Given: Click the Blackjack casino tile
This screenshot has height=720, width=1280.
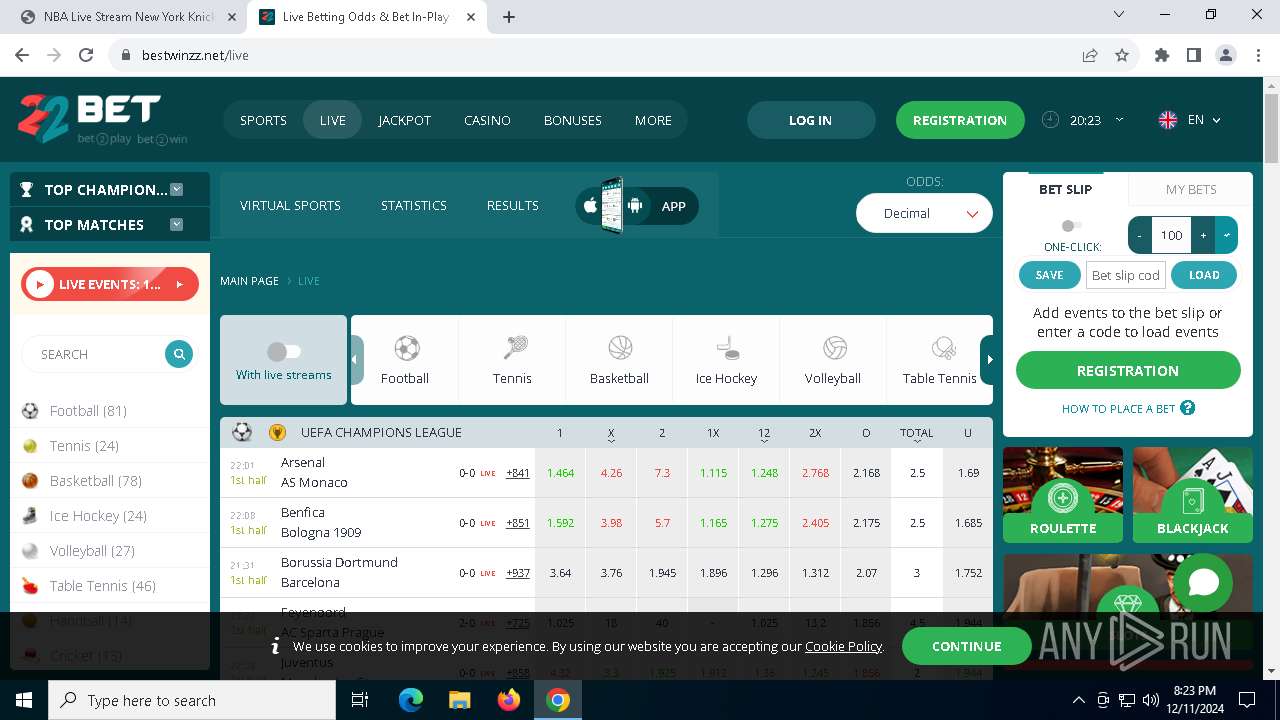Looking at the screenshot, I should (x=1193, y=495).
